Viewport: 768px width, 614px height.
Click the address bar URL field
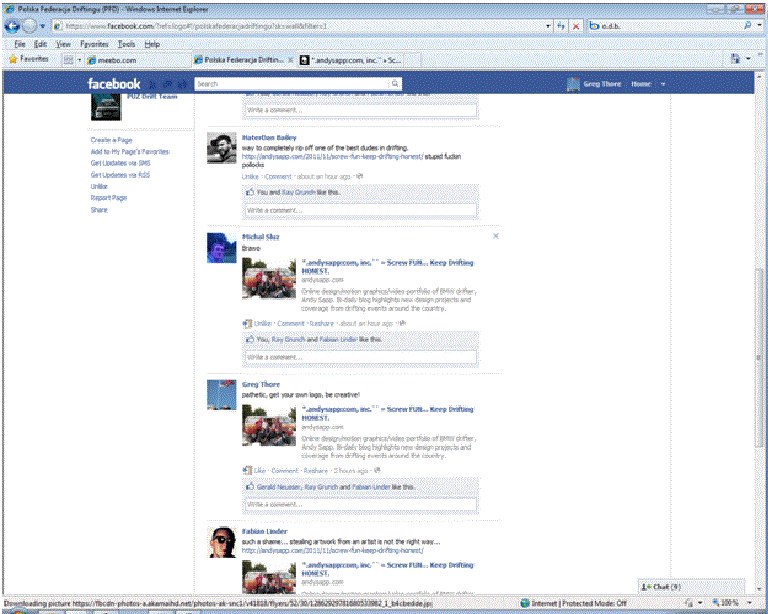coord(299,26)
